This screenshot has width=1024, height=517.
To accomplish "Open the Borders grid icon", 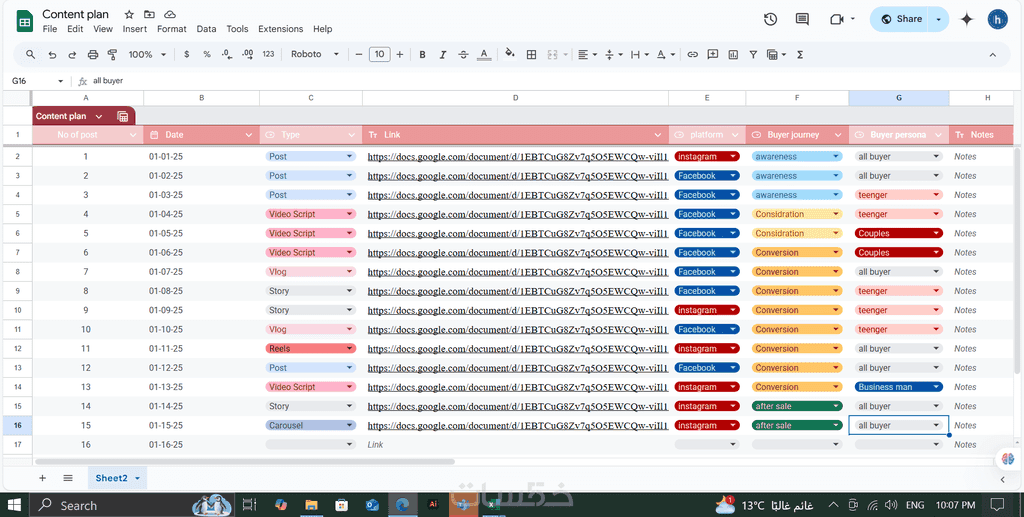I will [x=532, y=55].
